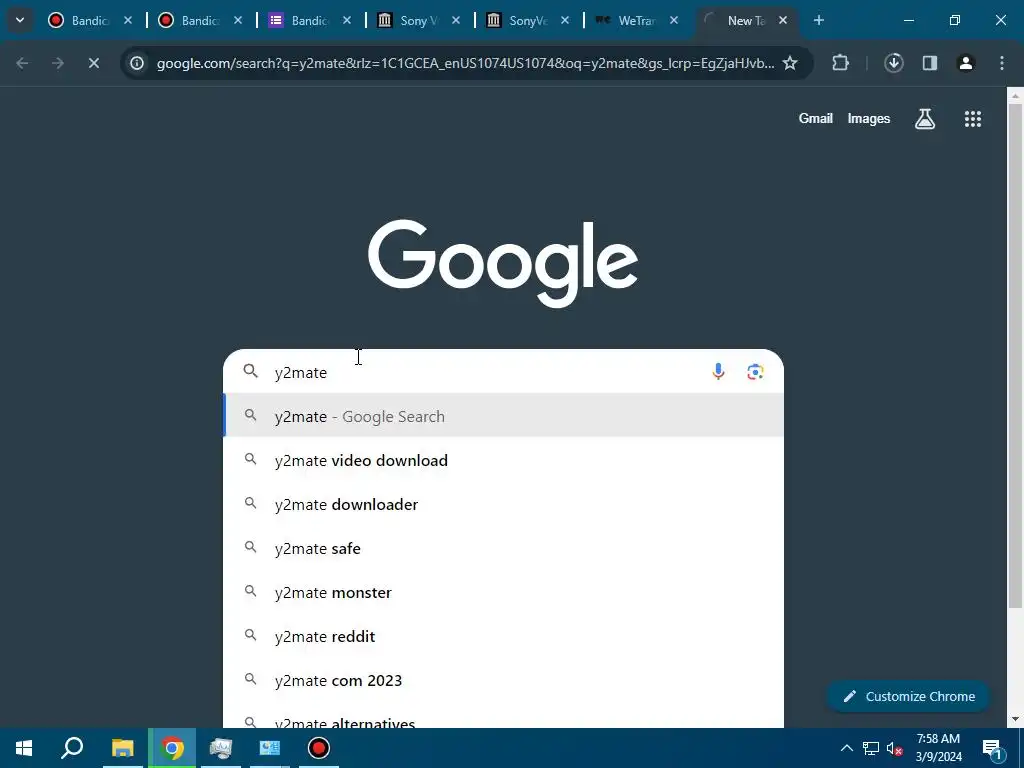Screen dimensions: 1024x768
Task: Select 'y2mate monster' suggestion
Action: (504, 592)
